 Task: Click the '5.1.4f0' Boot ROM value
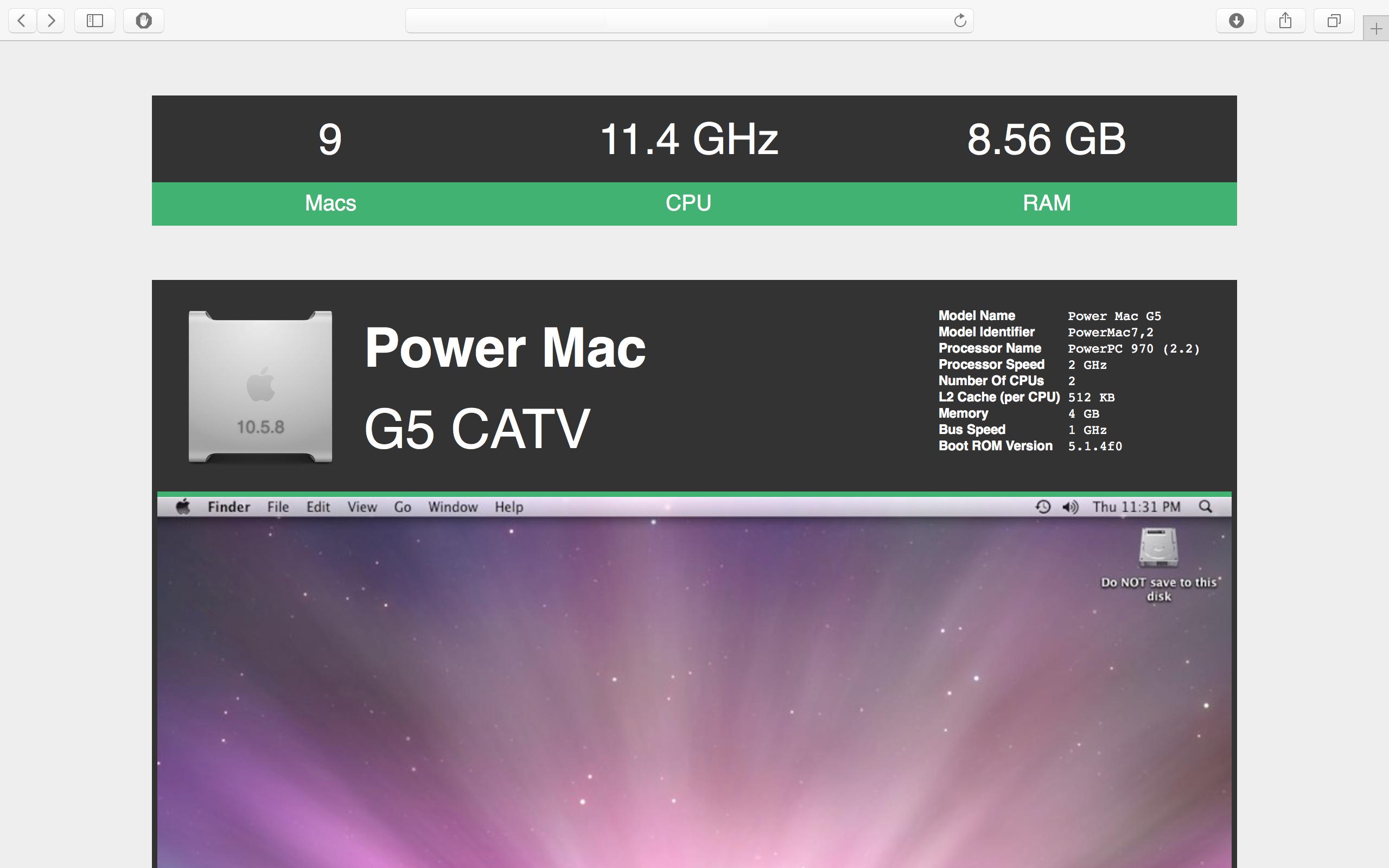tap(1094, 446)
